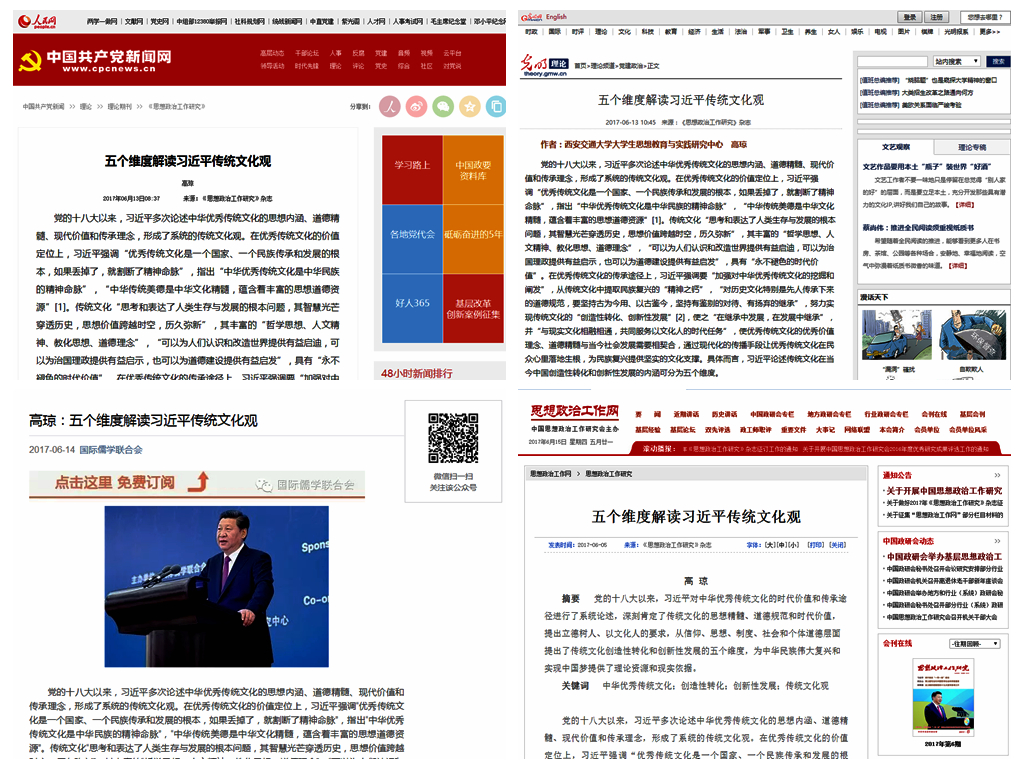Click the People.cn logo at top left
The image size is (1024, 768).
pos(37,21)
